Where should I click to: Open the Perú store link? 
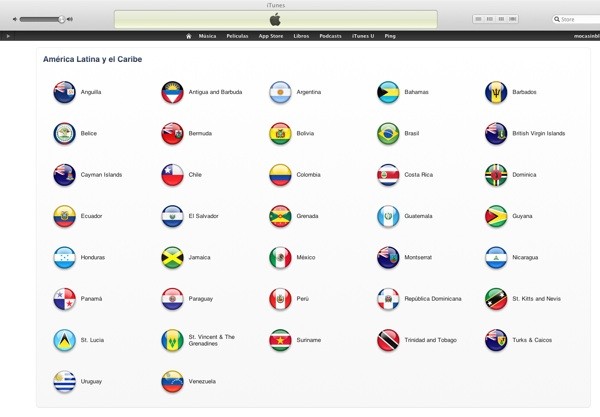[x=302, y=299]
